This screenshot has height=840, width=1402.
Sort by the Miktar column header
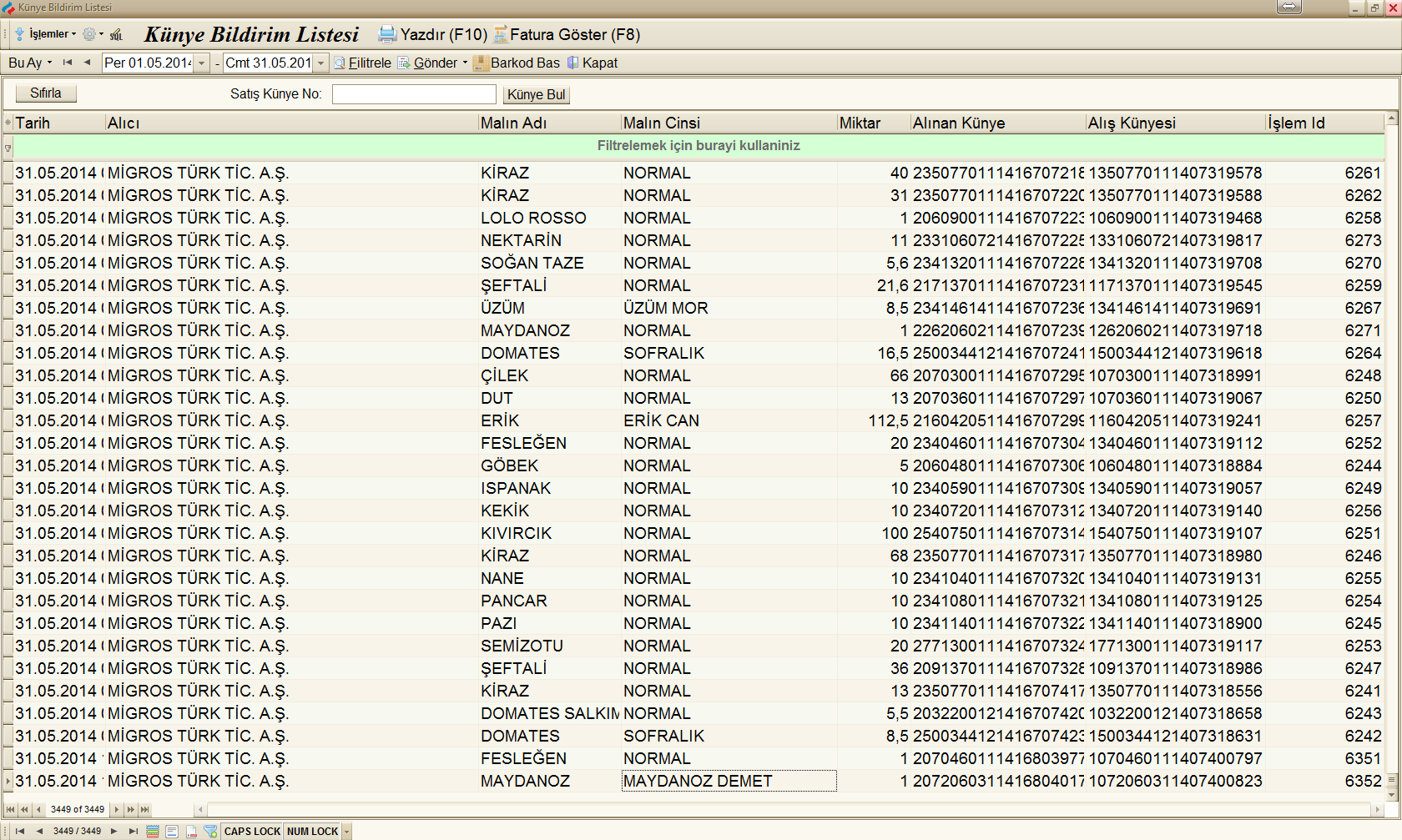tap(873, 123)
